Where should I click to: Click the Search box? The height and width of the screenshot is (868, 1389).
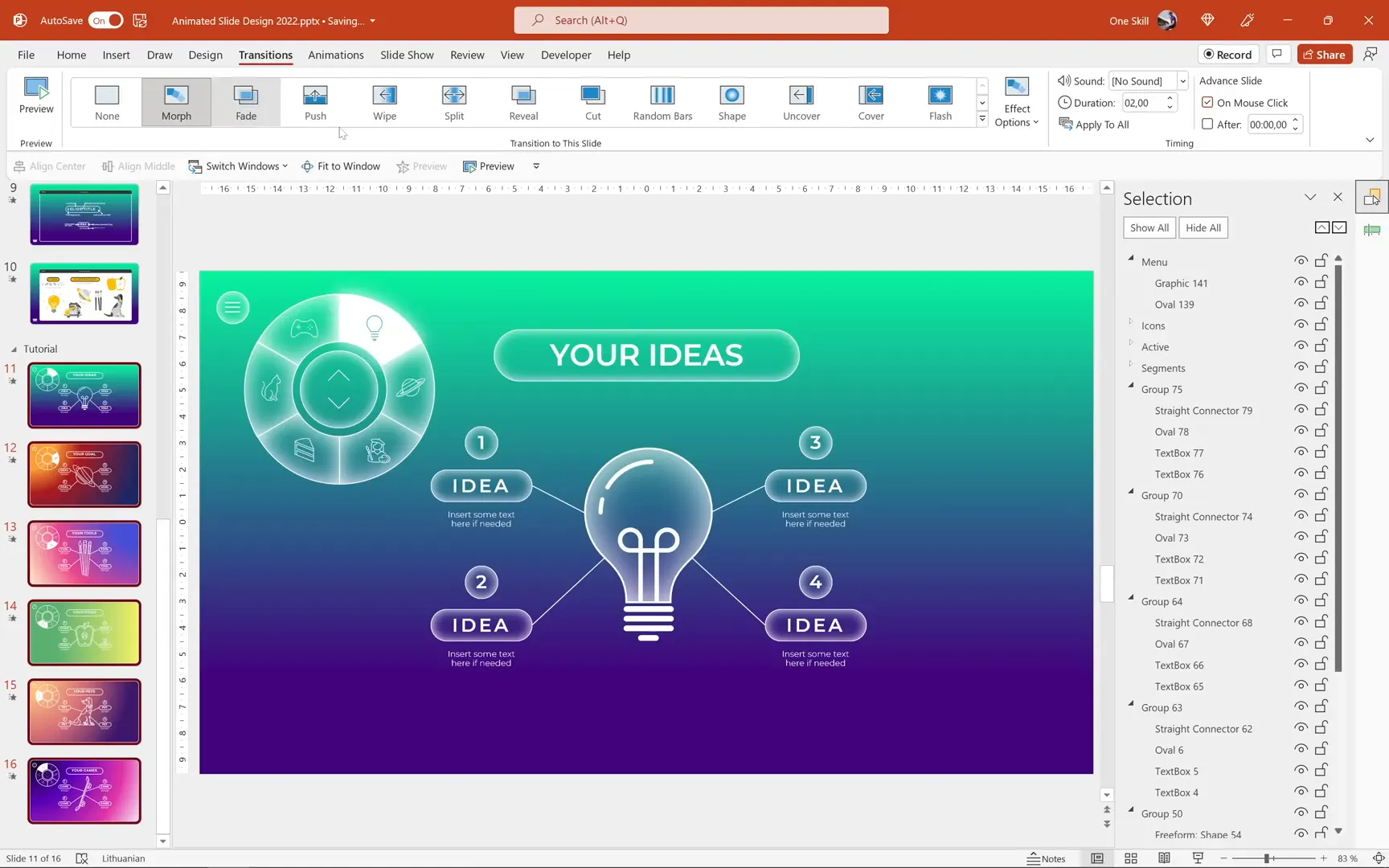(701, 20)
